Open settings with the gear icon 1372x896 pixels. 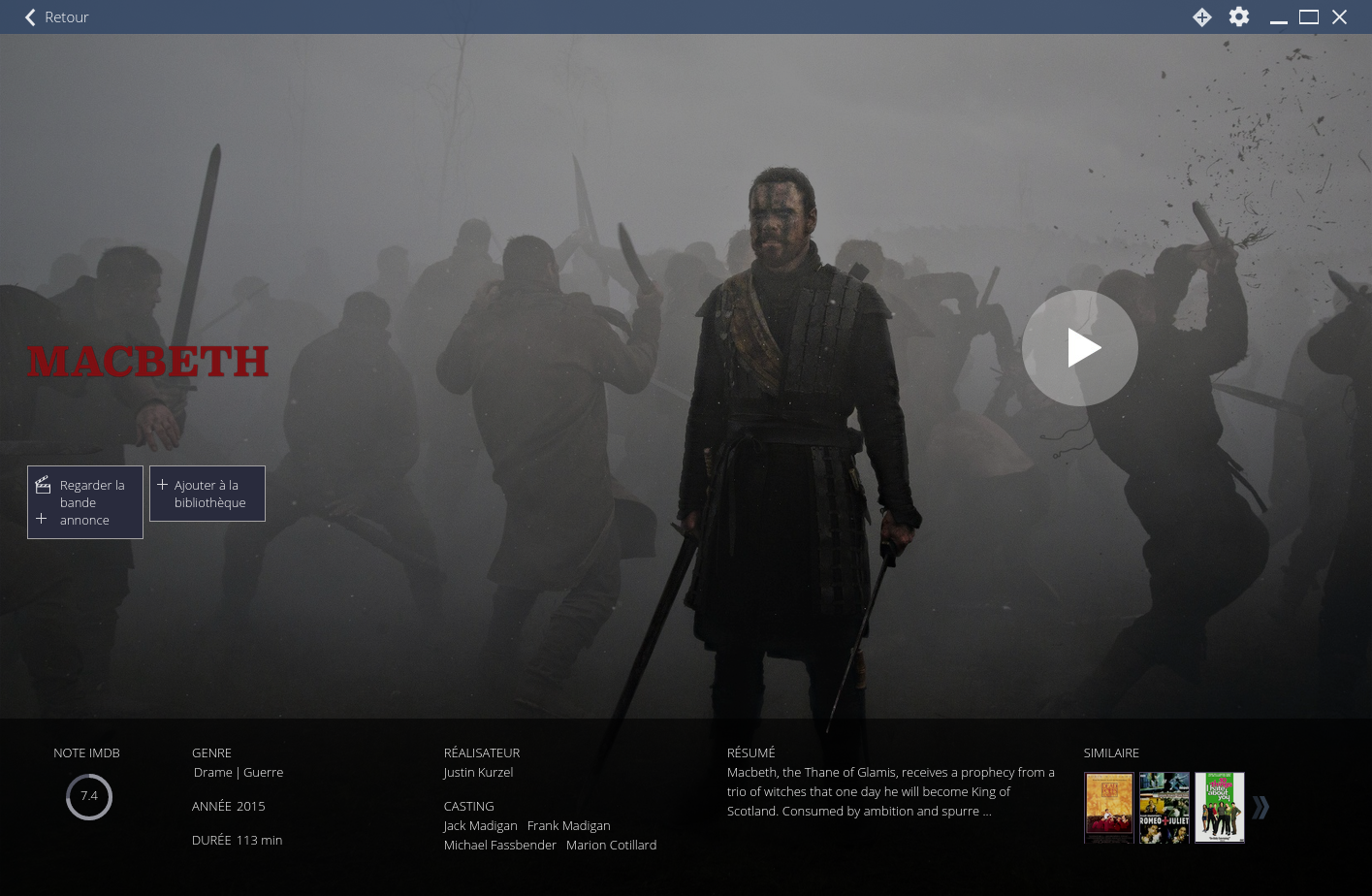(x=1239, y=17)
